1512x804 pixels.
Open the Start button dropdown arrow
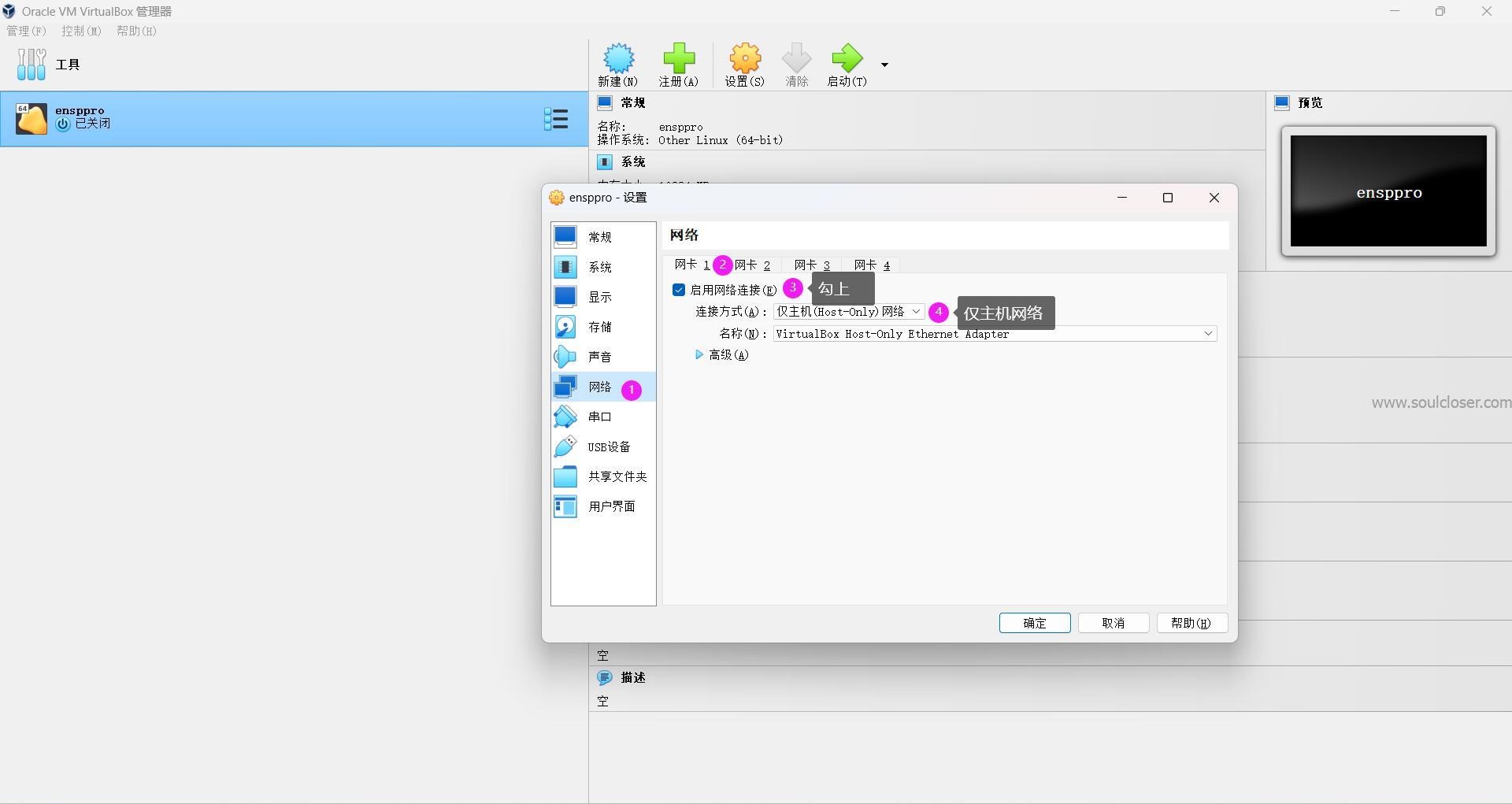pos(884,65)
